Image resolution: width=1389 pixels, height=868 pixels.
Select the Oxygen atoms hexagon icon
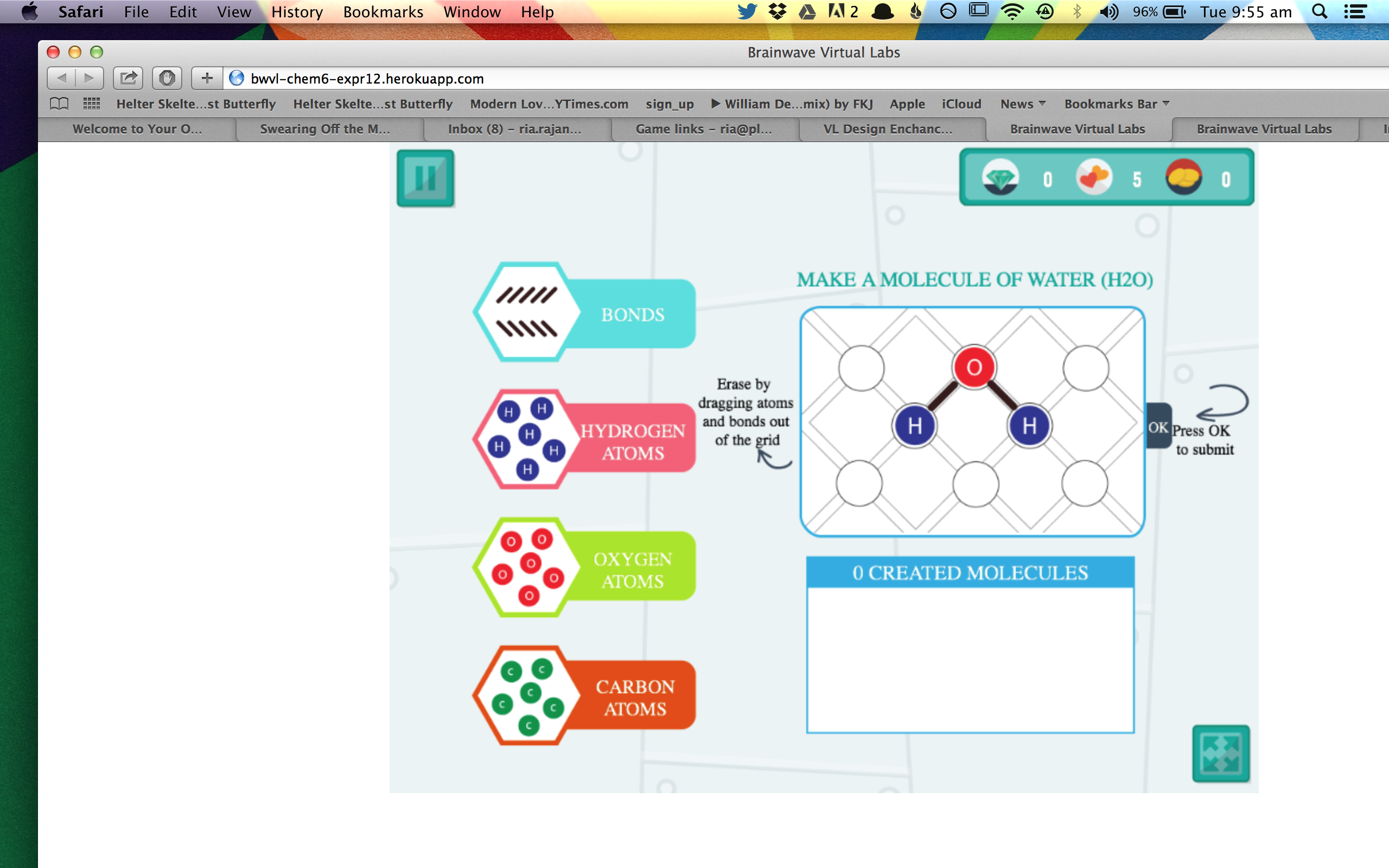[x=526, y=567]
